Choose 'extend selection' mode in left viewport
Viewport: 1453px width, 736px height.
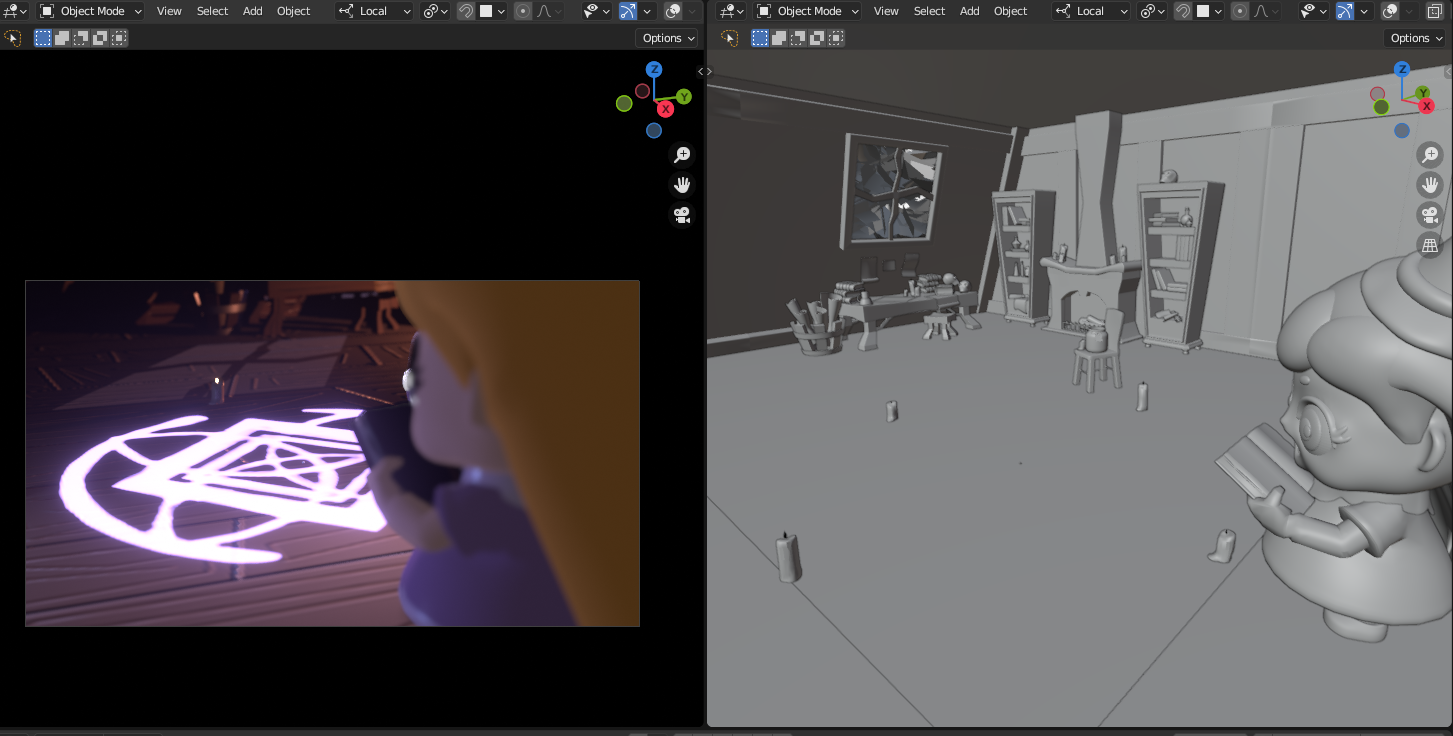pyautogui.click(x=62, y=38)
